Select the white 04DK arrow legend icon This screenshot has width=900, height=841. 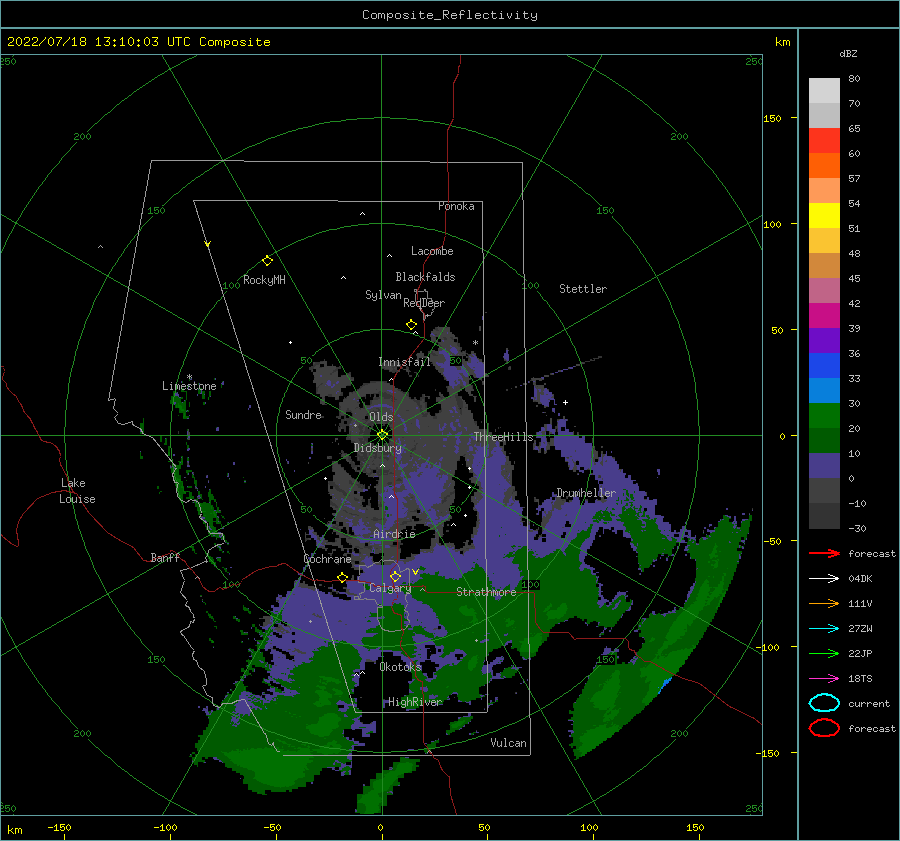[824, 578]
